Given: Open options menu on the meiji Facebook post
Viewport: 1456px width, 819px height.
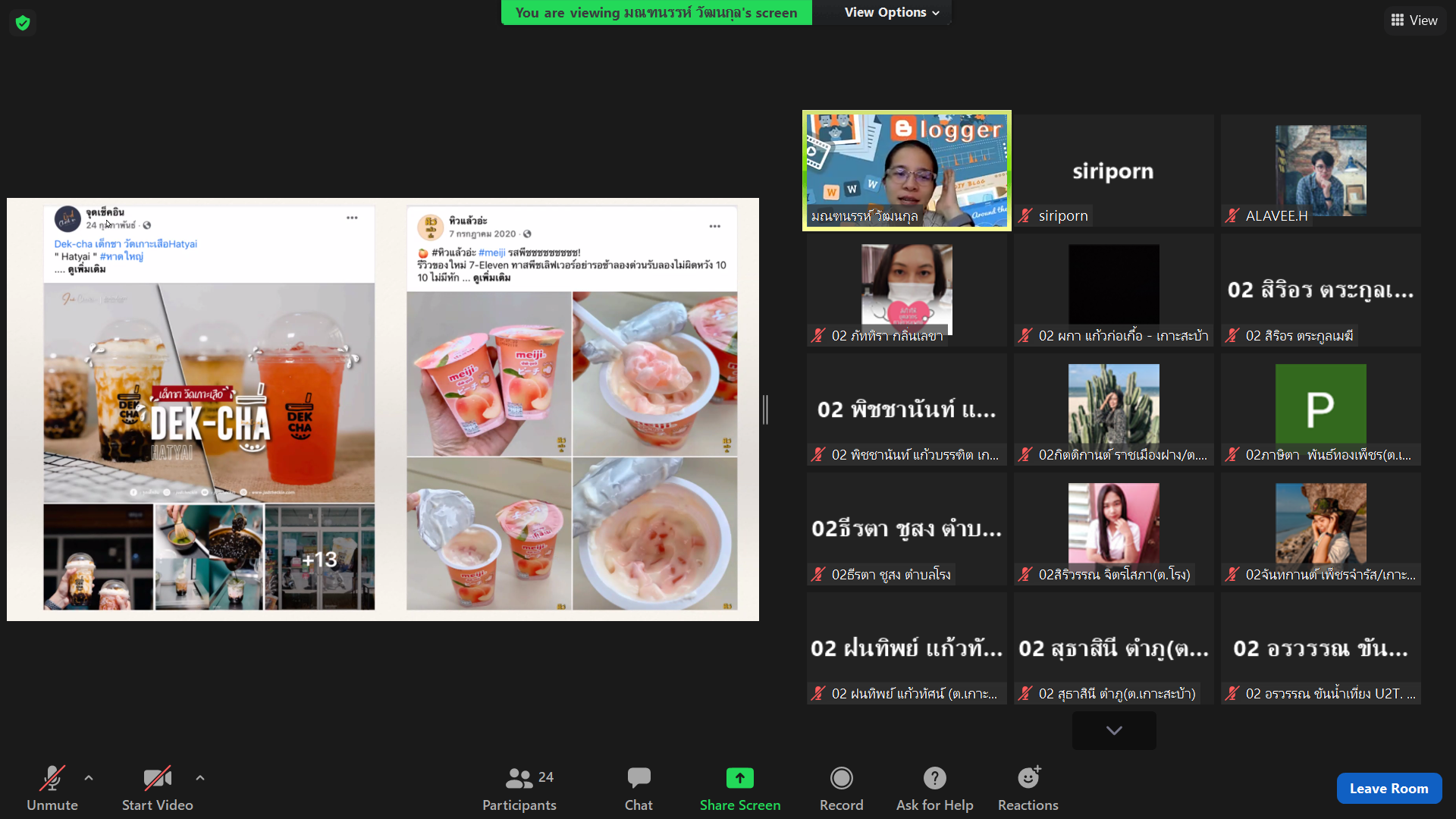Looking at the screenshot, I should point(715,226).
